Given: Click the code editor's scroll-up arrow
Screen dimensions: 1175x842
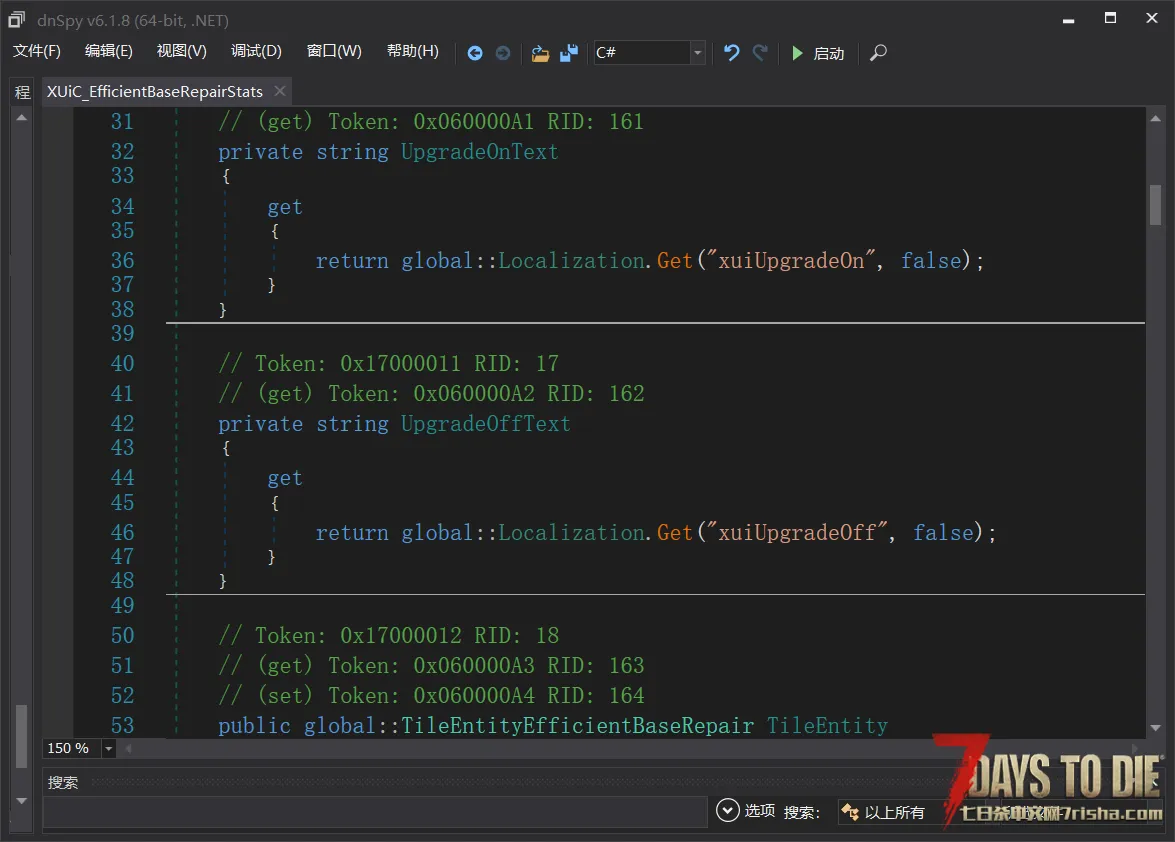Looking at the screenshot, I should point(1155,118).
